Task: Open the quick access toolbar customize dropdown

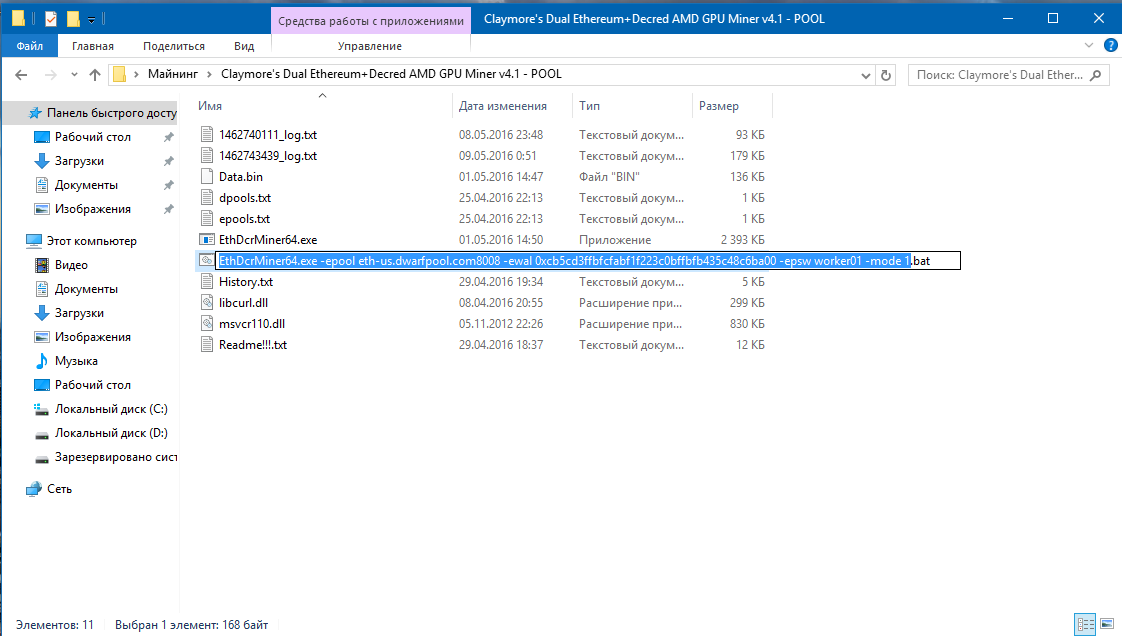Action: click(92, 19)
